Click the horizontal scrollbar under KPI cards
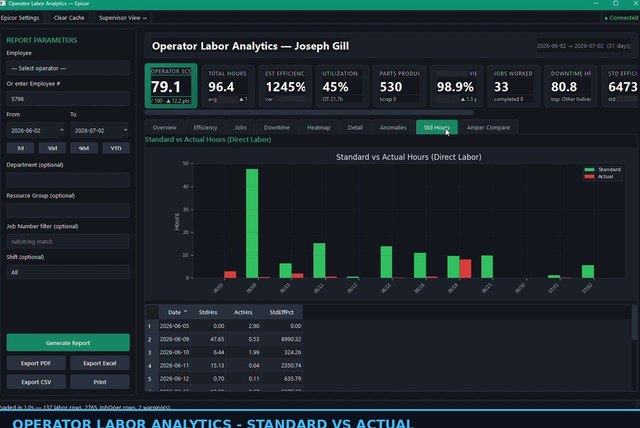The height and width of the screenshot is (428, 640). (309, 112)
